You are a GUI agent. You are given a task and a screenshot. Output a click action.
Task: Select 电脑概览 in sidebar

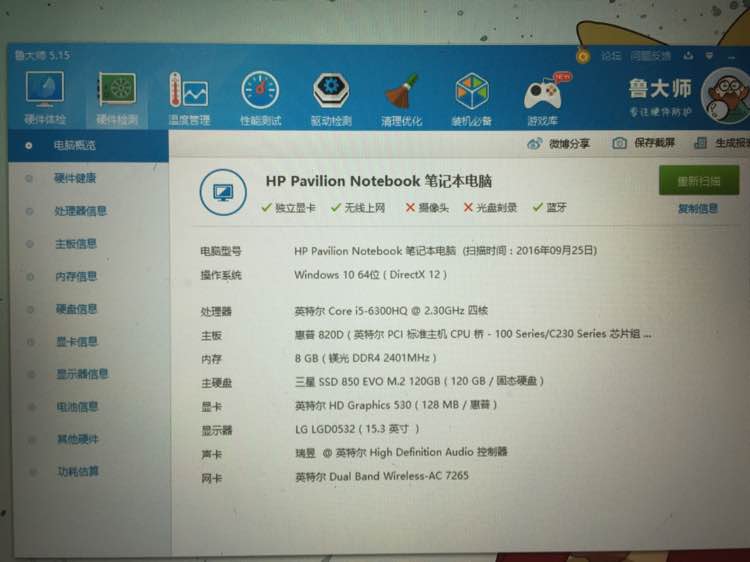click(x=88, y=145)
